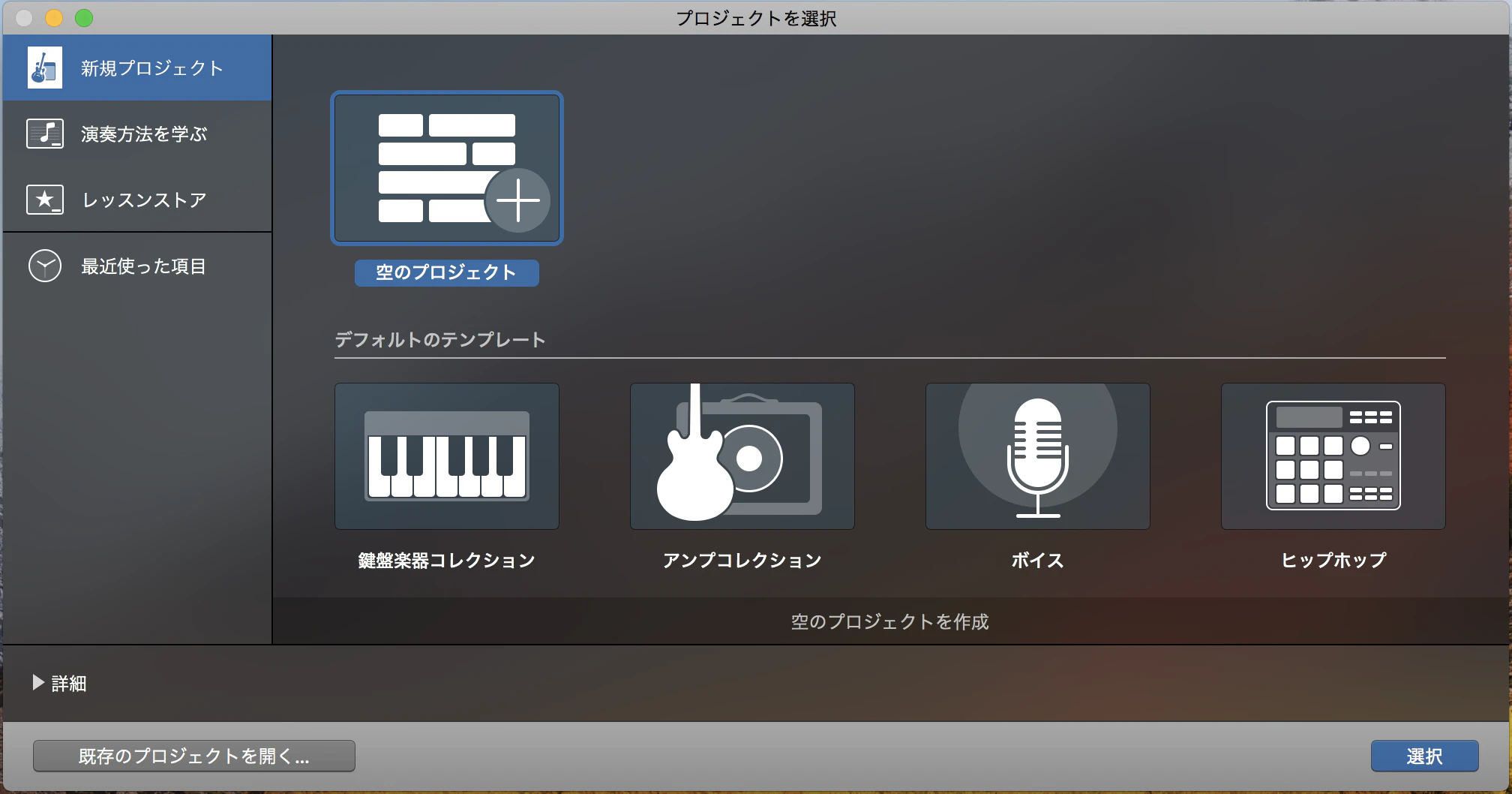Click the music note icon for 演奏方法を学ぶ
The image size is (1512, 794).
coord(45,134)
